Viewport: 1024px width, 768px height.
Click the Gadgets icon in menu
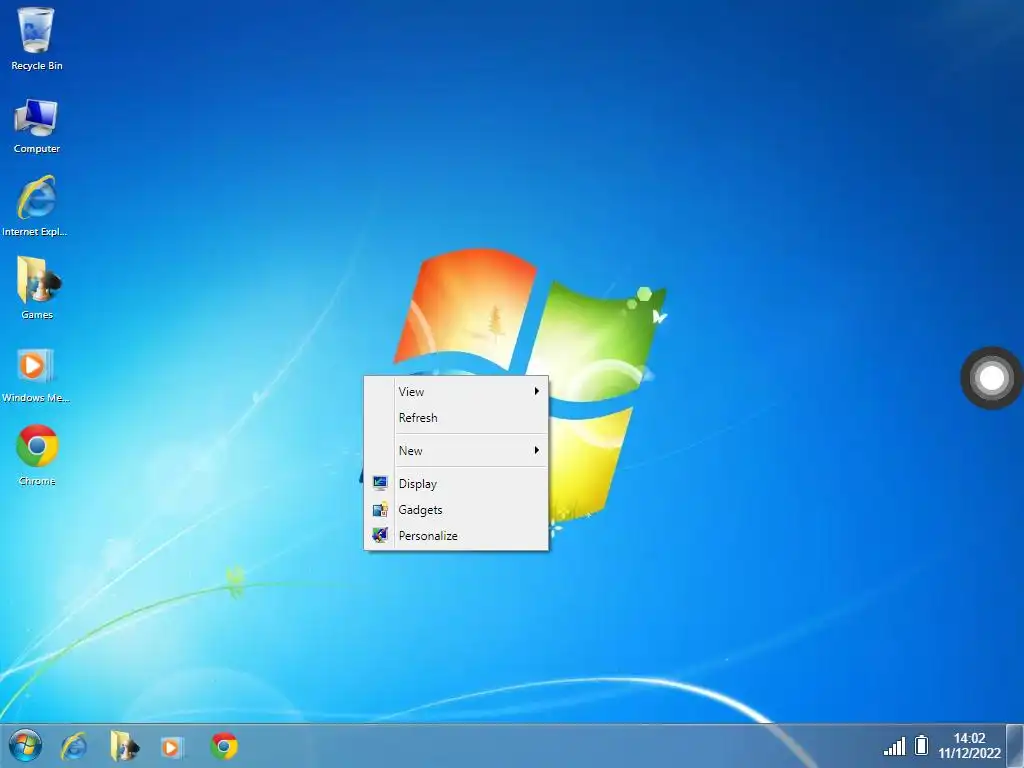pyautogui.click(x=380, y=509)
